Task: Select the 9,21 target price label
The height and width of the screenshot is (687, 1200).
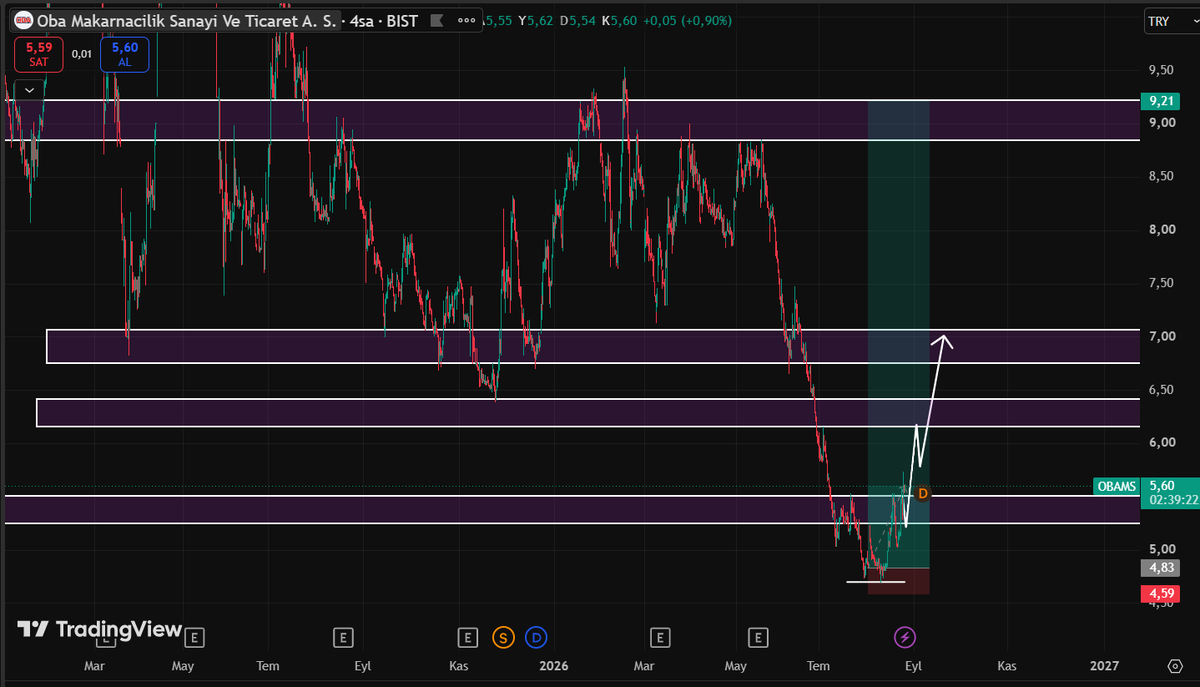Action: (1161, 101)
